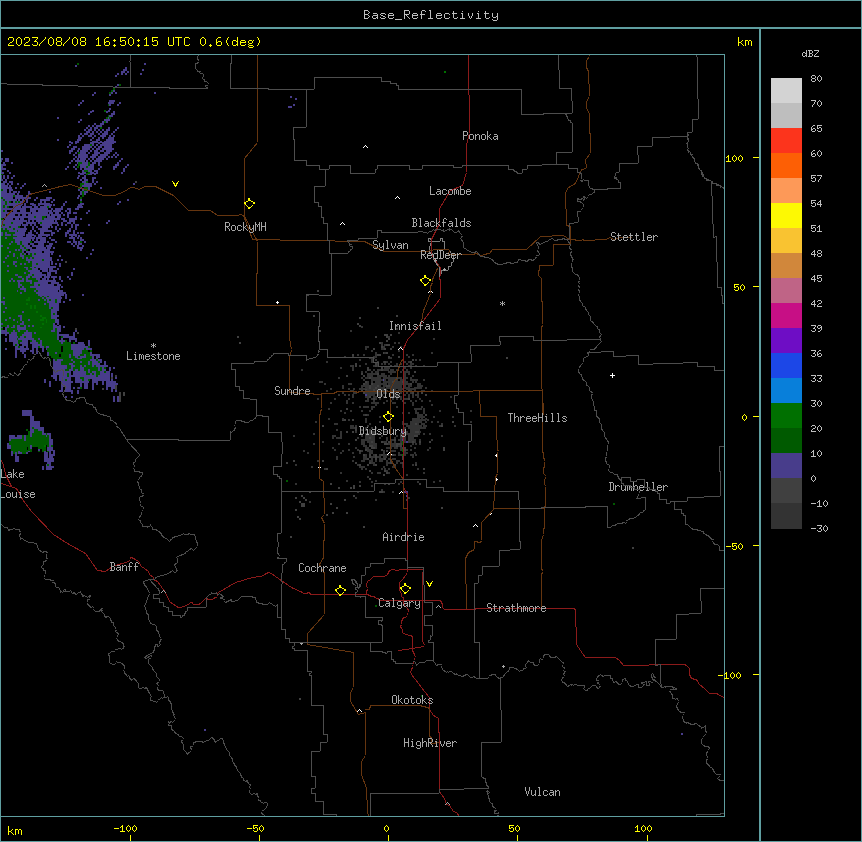The height and width of the screenshot is (842, 862).
Task: Click the RockyMH label
Action: coord(245,227)
